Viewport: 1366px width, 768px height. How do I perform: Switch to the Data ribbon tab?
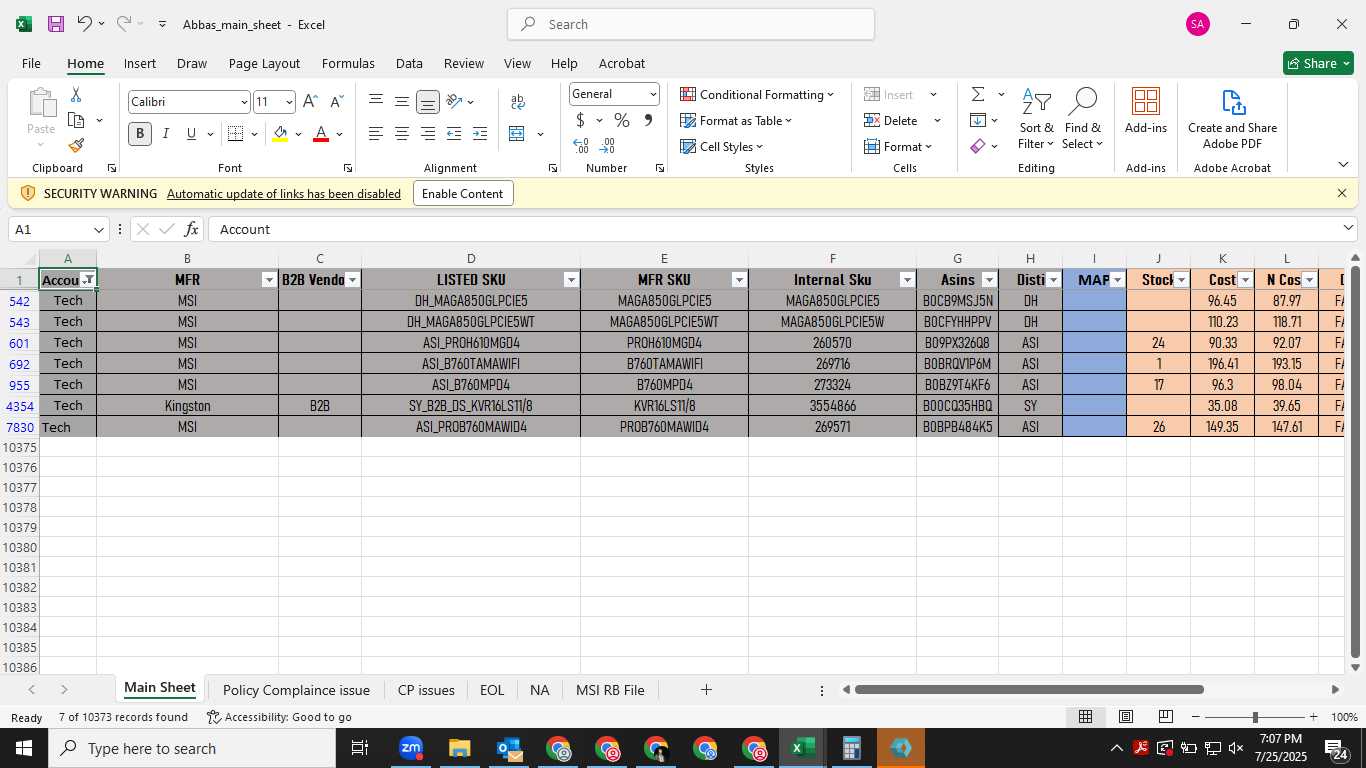point(409,63)
